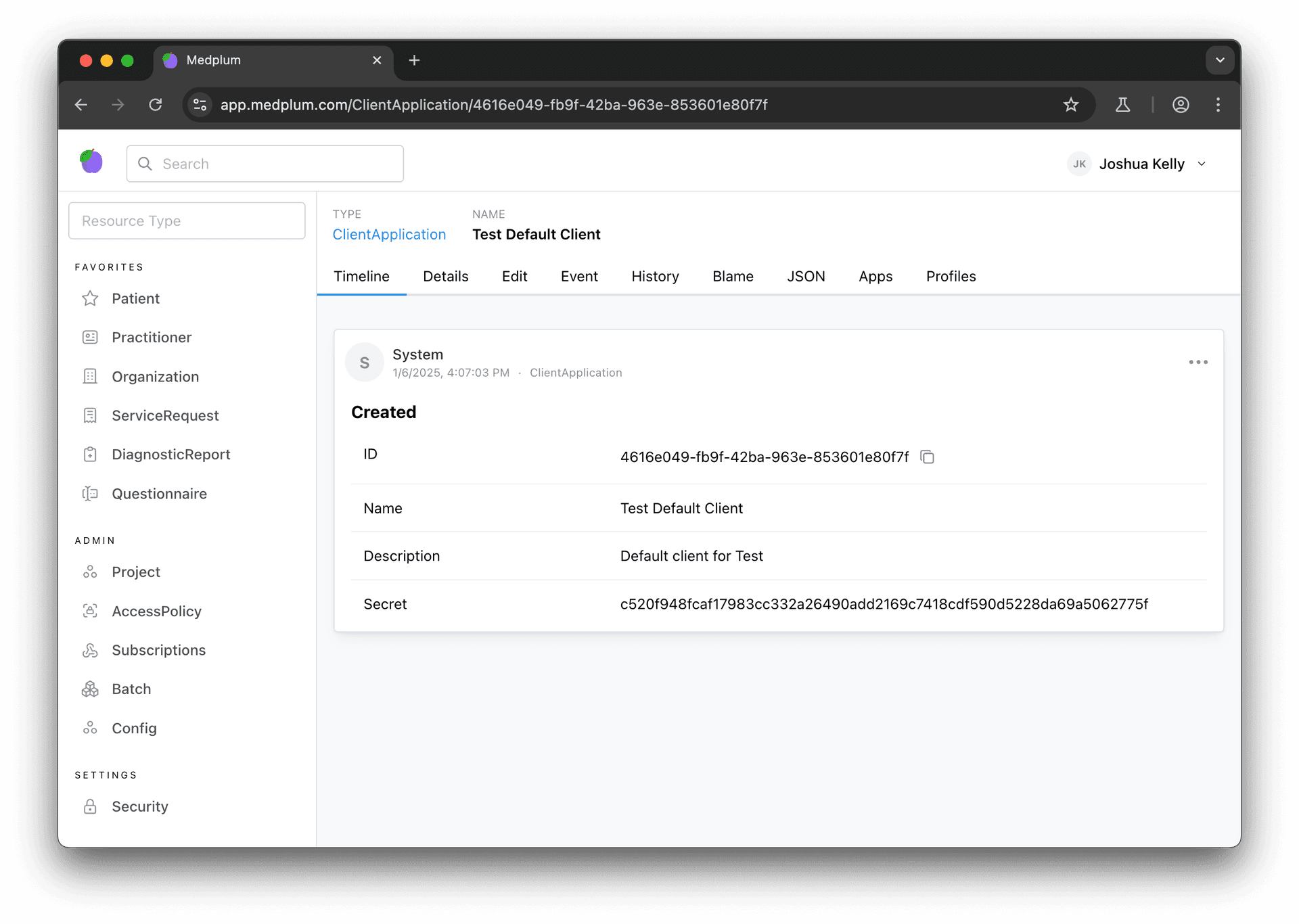
Task: Open the Chrome profile icon
Action: click(x=1181, y=105)
